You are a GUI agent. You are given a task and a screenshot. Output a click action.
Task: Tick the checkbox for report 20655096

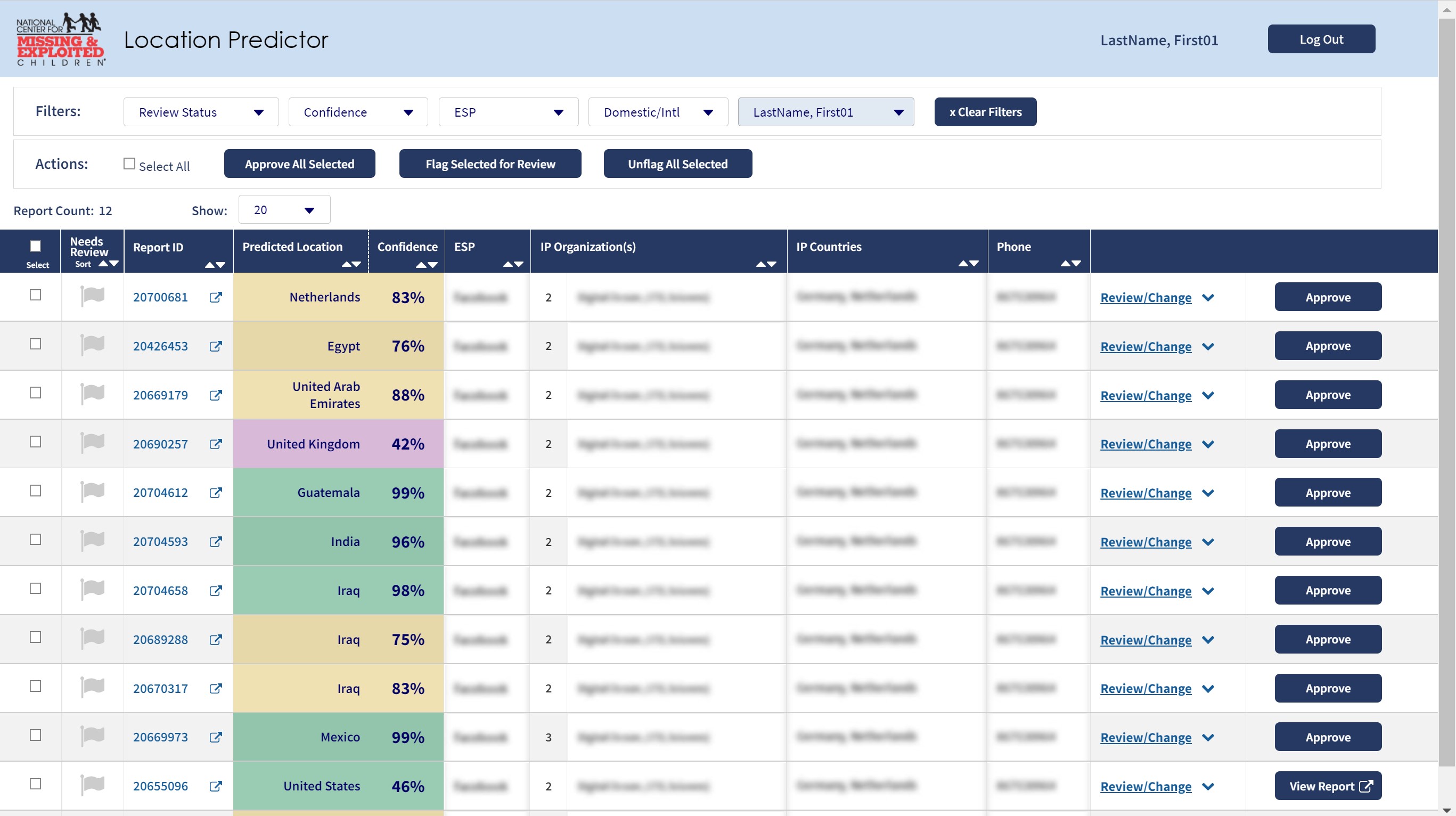(x=36, y=783)
